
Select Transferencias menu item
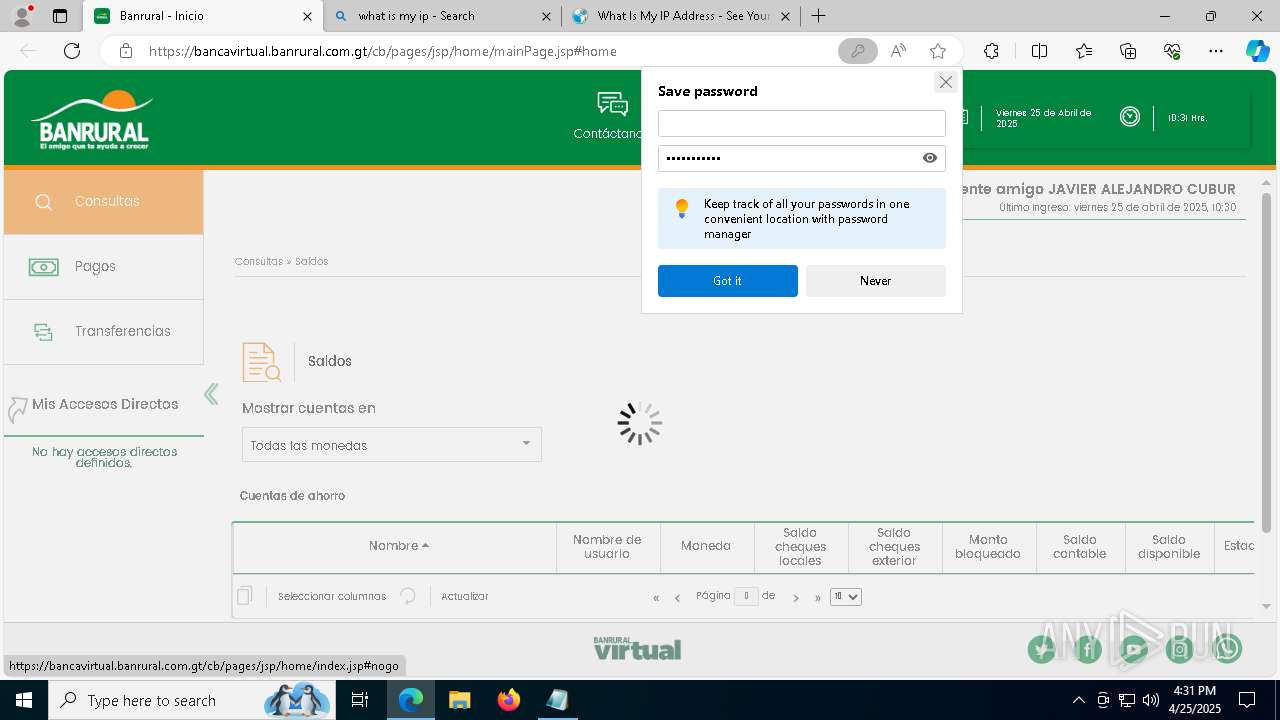103,332
